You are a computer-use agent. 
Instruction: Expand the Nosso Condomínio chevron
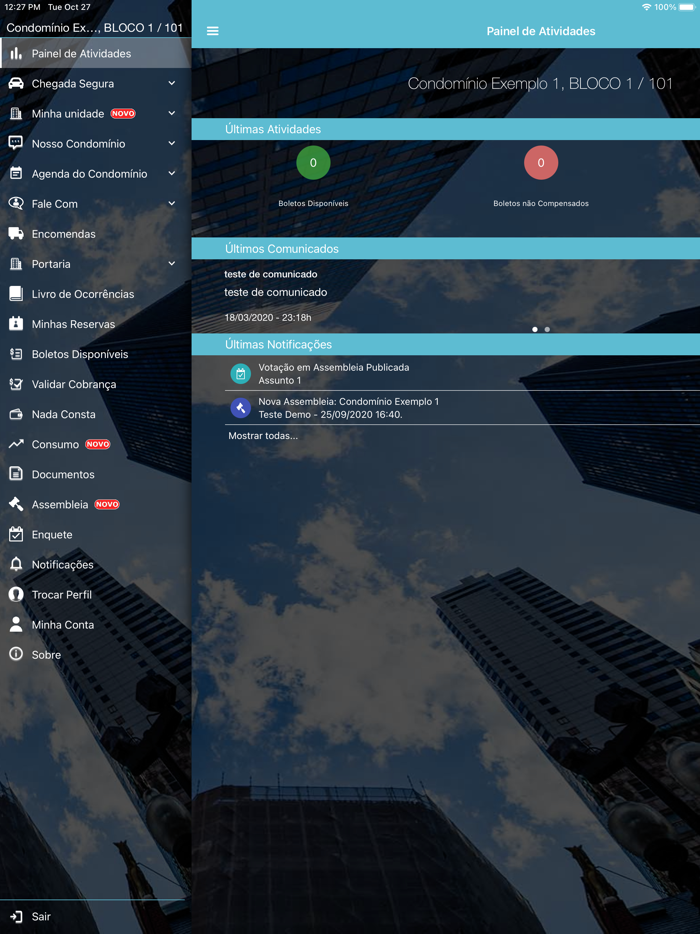(172, 144)
